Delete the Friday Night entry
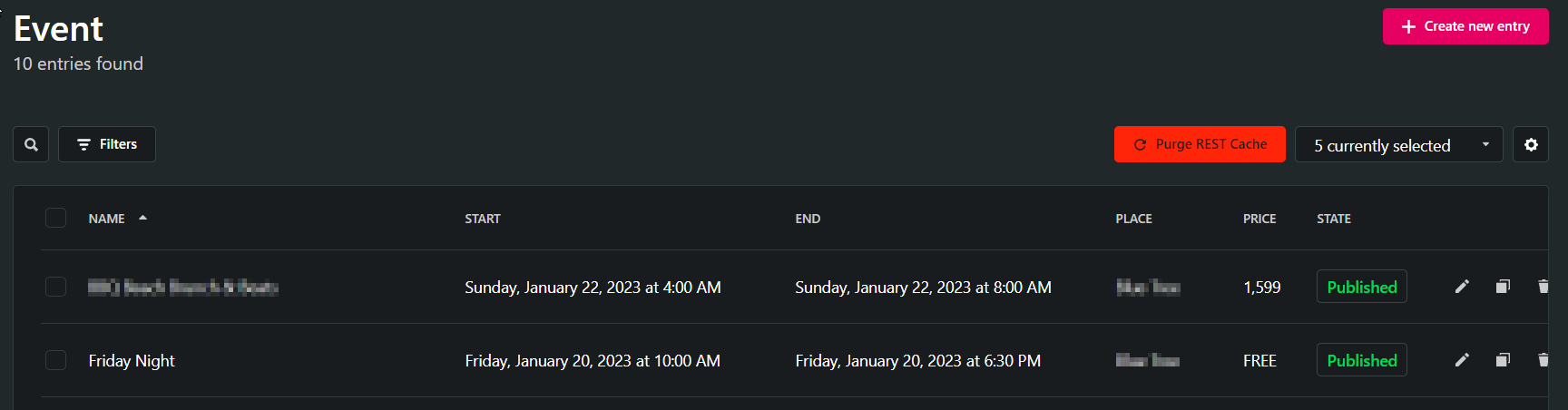The width and height of the screenshot is (1568, 410). [1543, 360]
